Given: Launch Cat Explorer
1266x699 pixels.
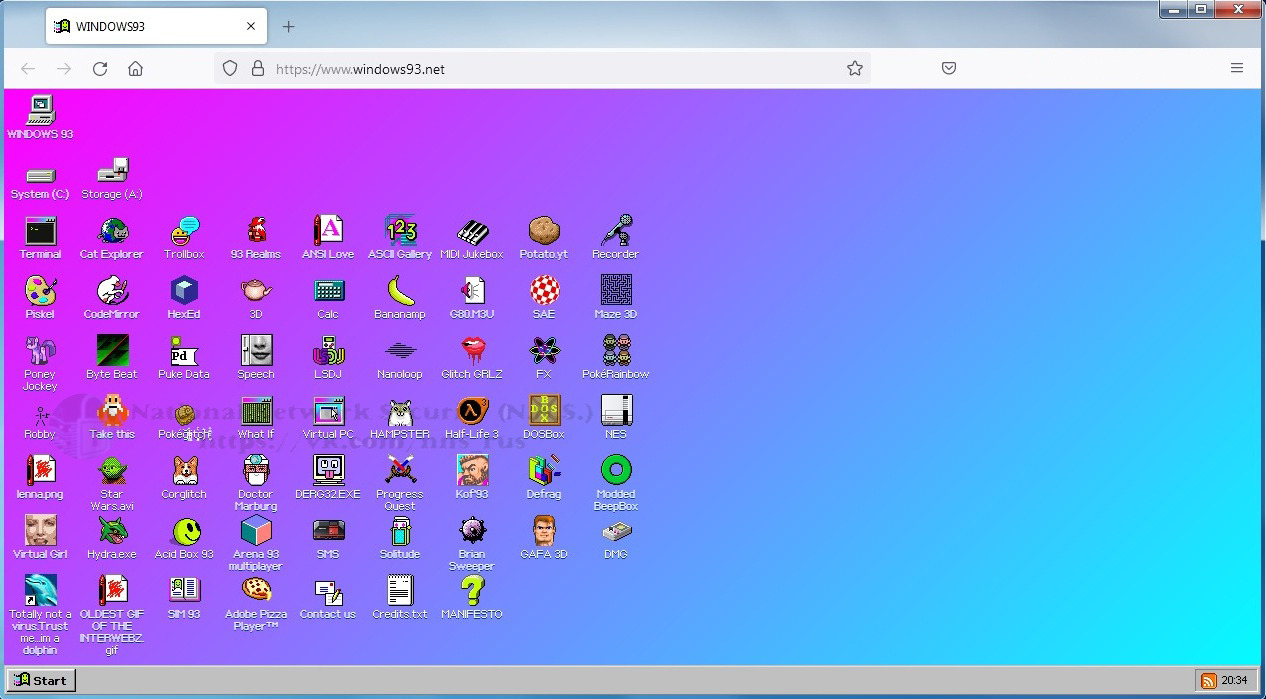Looking at the screenshot, I should coord(112,231).
